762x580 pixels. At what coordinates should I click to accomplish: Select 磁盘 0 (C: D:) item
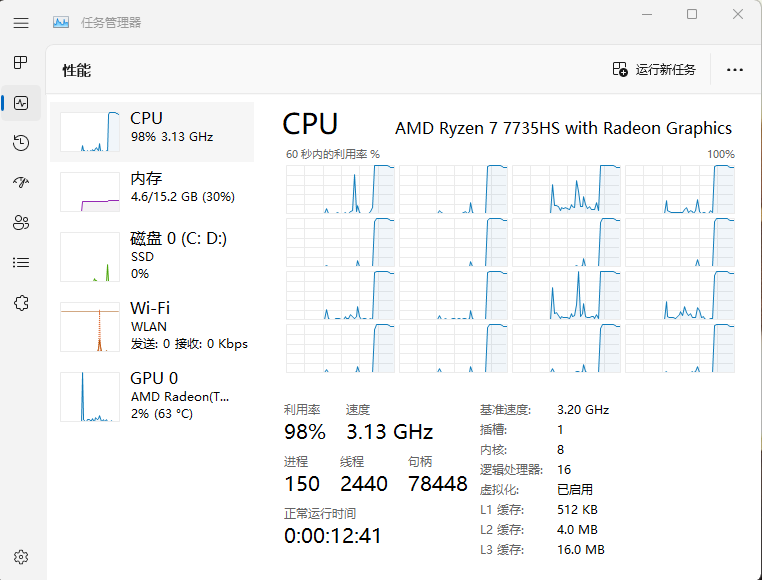[152, 256]
